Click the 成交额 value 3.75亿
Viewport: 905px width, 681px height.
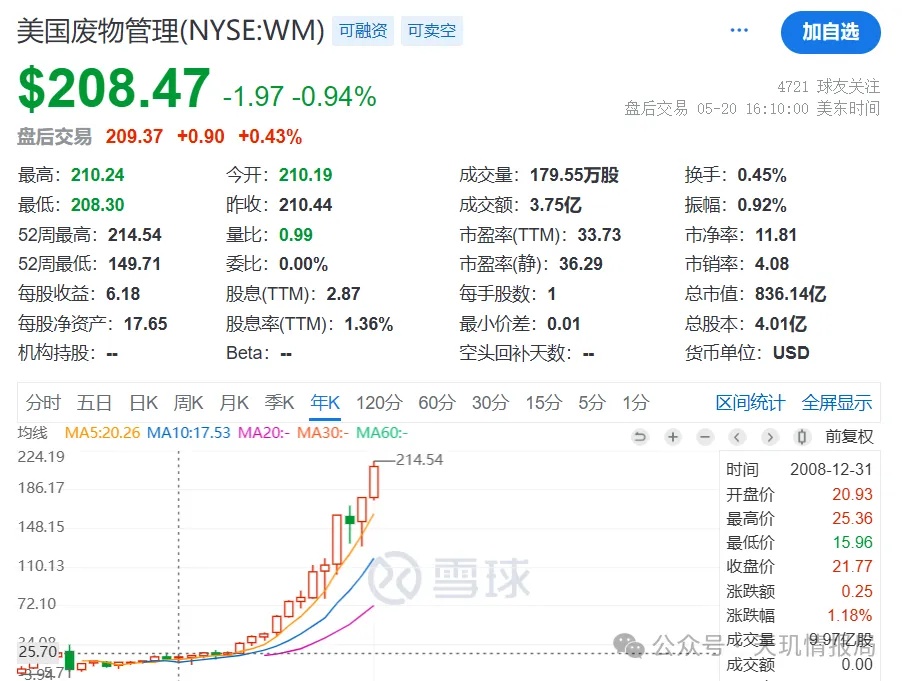point(556,205)
